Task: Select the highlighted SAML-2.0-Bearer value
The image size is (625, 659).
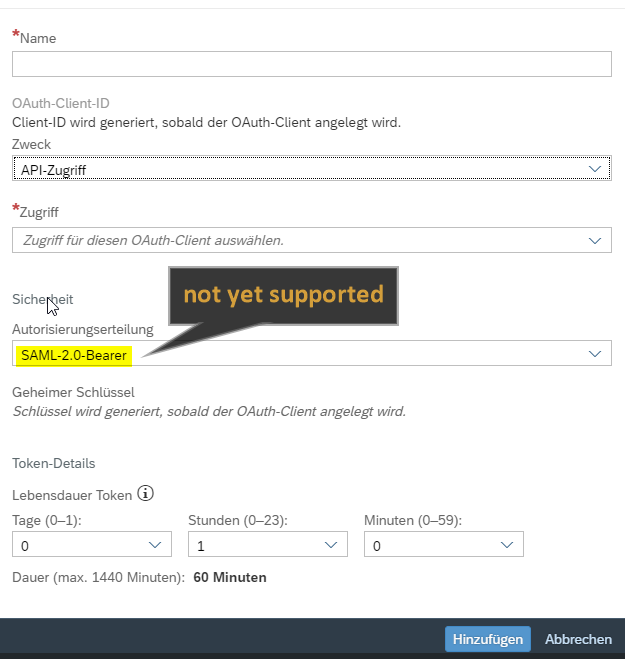Action: pyautogui.click(x=73, y=354)
